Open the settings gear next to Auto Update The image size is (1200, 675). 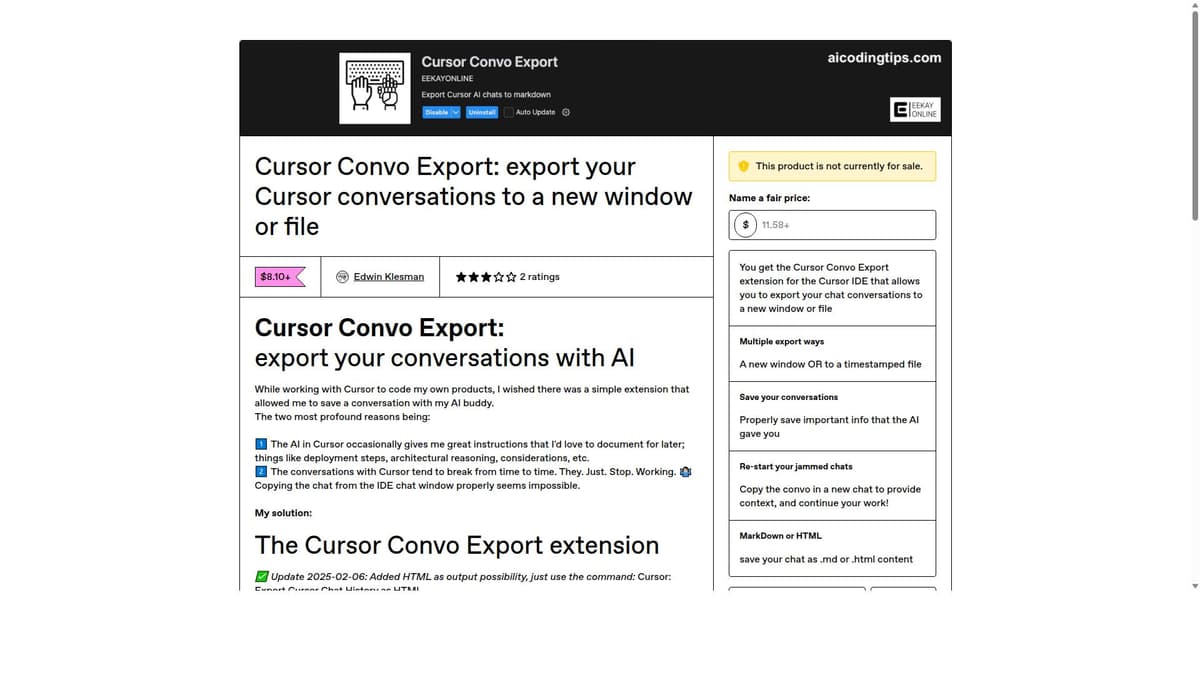point(566,112)
